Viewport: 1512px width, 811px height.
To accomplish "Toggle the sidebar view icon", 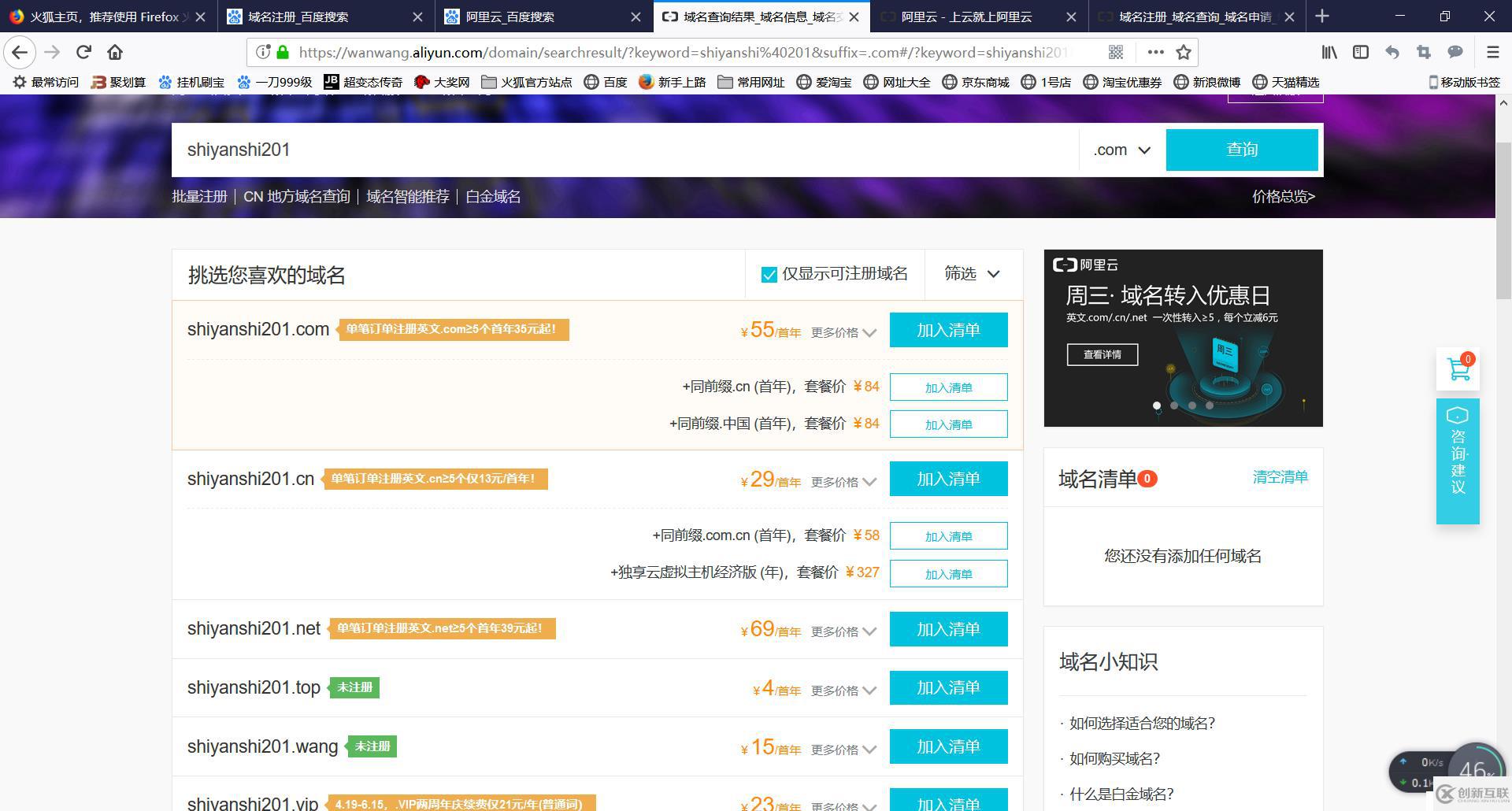I will (1360, 52).
